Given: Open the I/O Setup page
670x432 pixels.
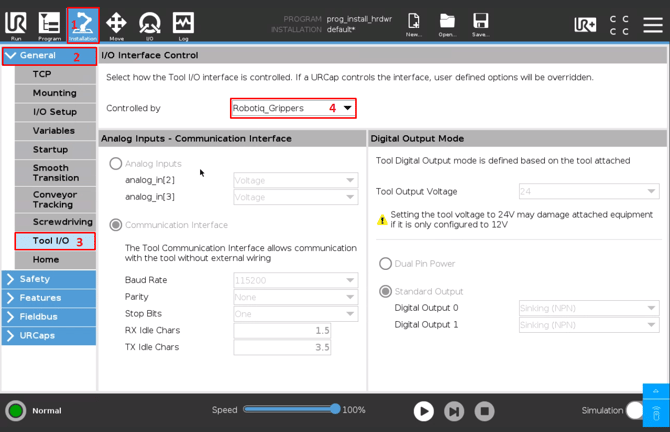Looking at the screenshot, I should [x=56, y=112].
